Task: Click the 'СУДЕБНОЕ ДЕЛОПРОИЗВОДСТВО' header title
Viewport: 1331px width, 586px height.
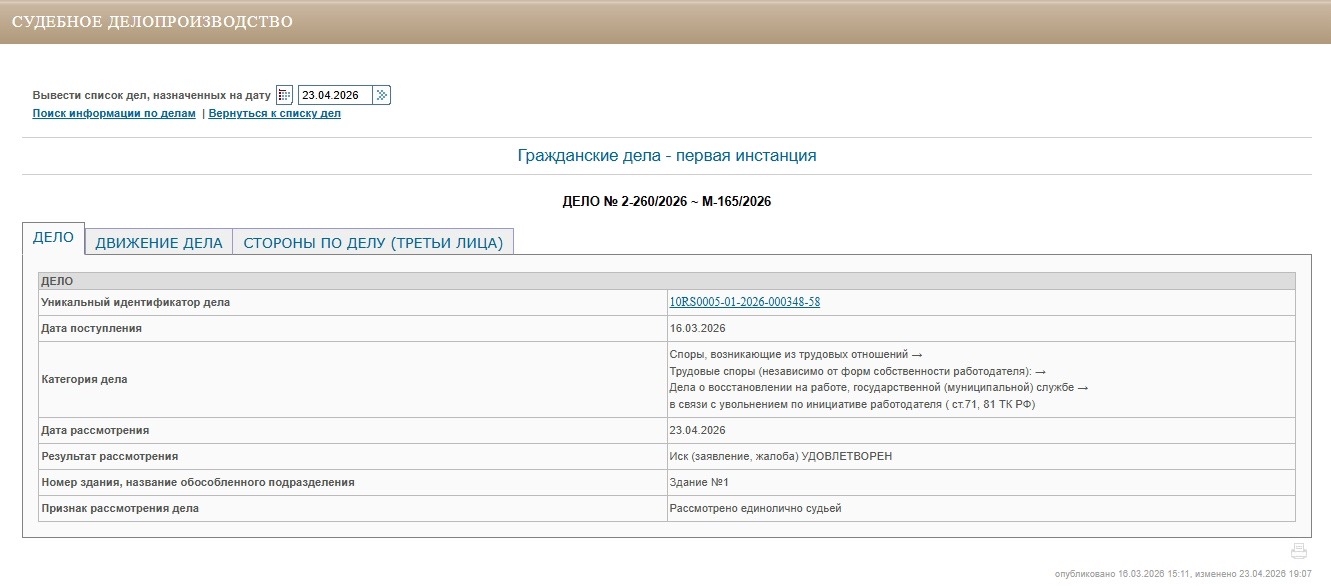Action: pos(152,22)
